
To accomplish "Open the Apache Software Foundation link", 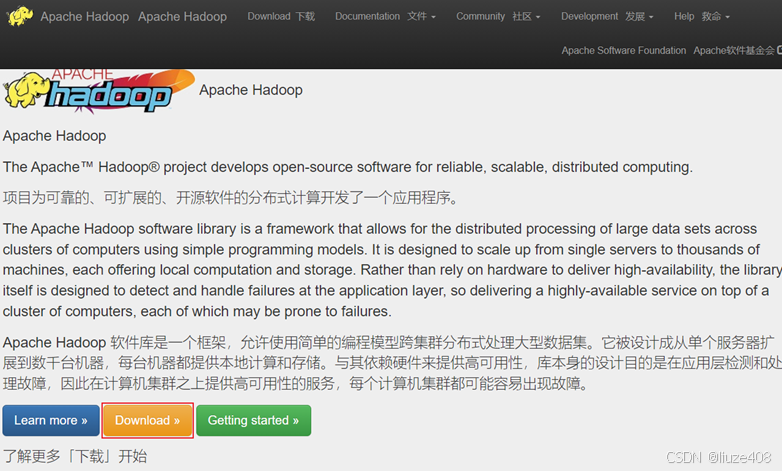I will 671,50.
